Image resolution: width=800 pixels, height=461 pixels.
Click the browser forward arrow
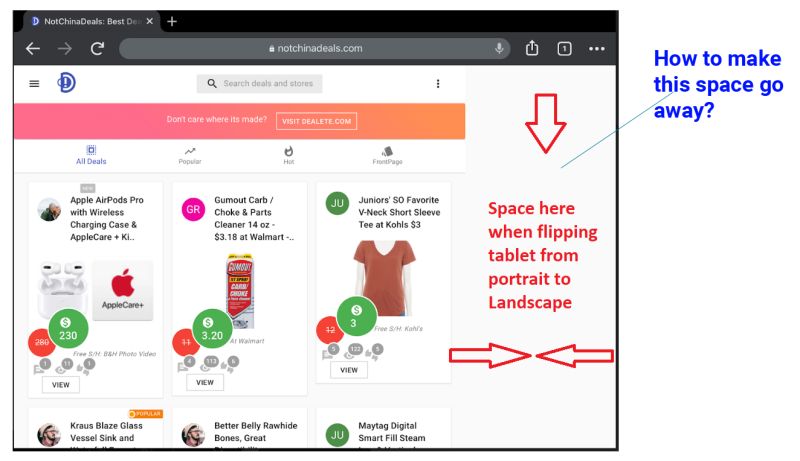click(65, 49)
